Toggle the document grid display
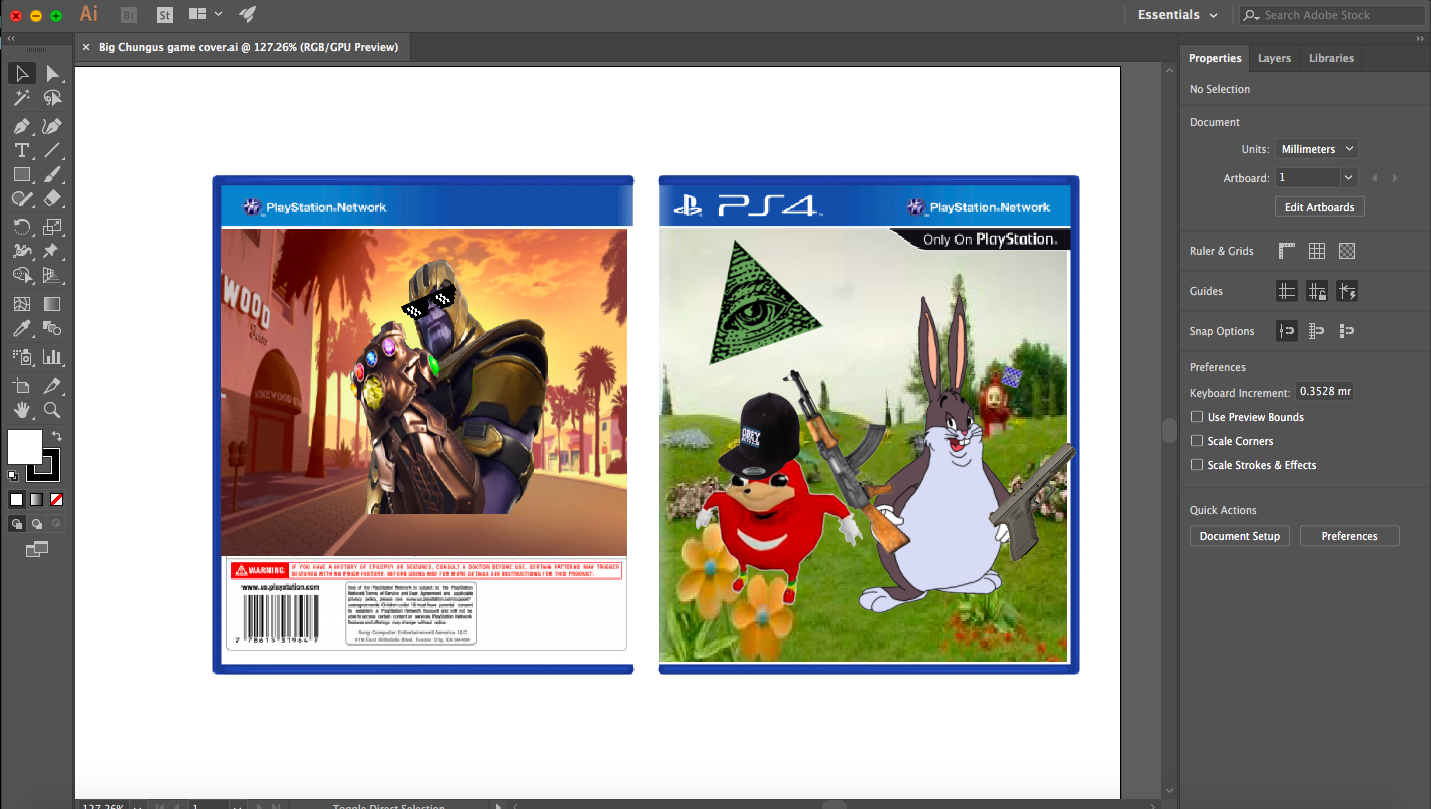1431x809 pixels. tap(1317, 251)
